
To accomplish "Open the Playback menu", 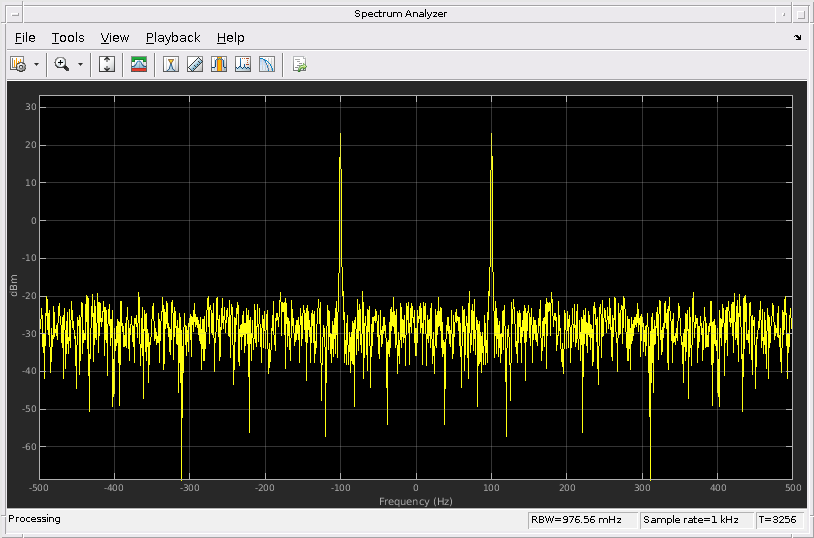I will point(173,38).
